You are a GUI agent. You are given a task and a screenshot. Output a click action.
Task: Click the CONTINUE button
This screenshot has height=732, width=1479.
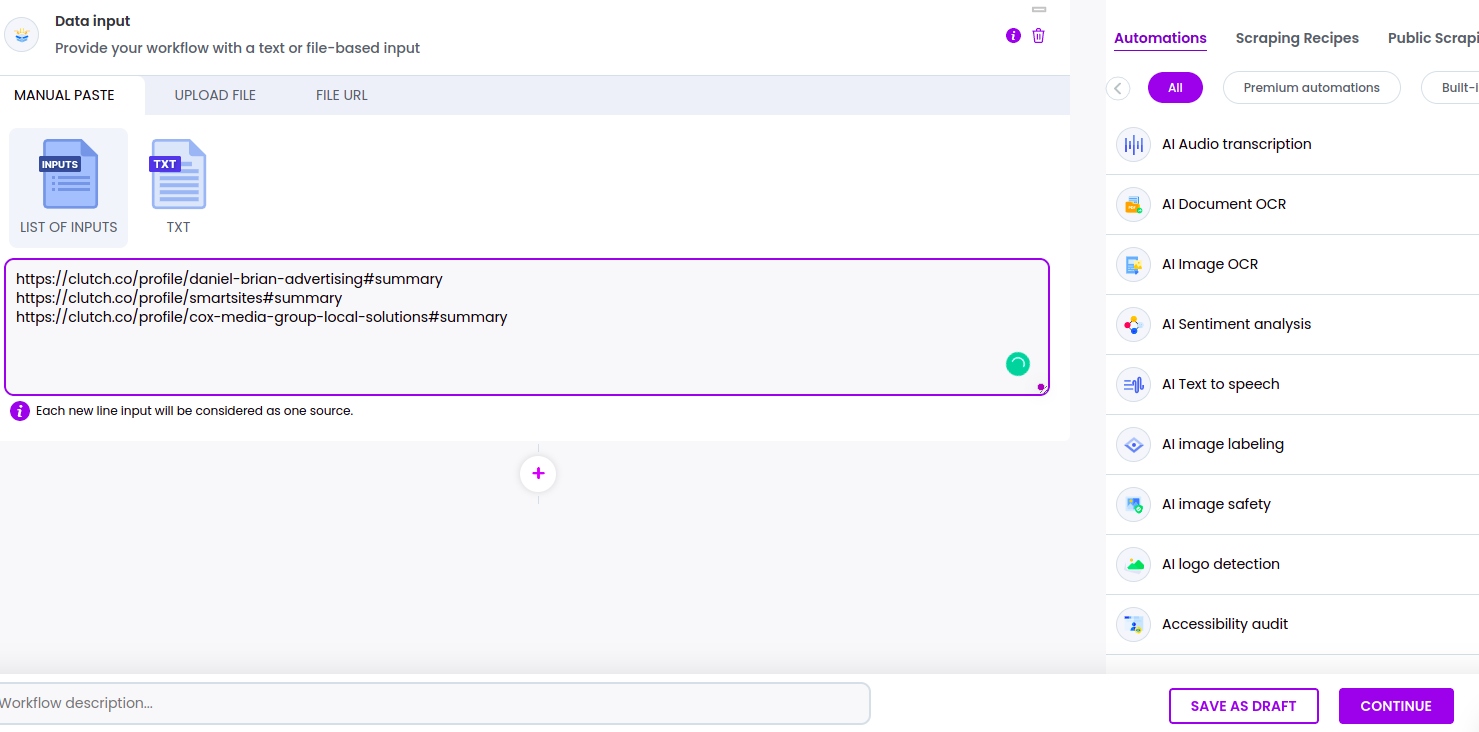(x=1396, y=706)
